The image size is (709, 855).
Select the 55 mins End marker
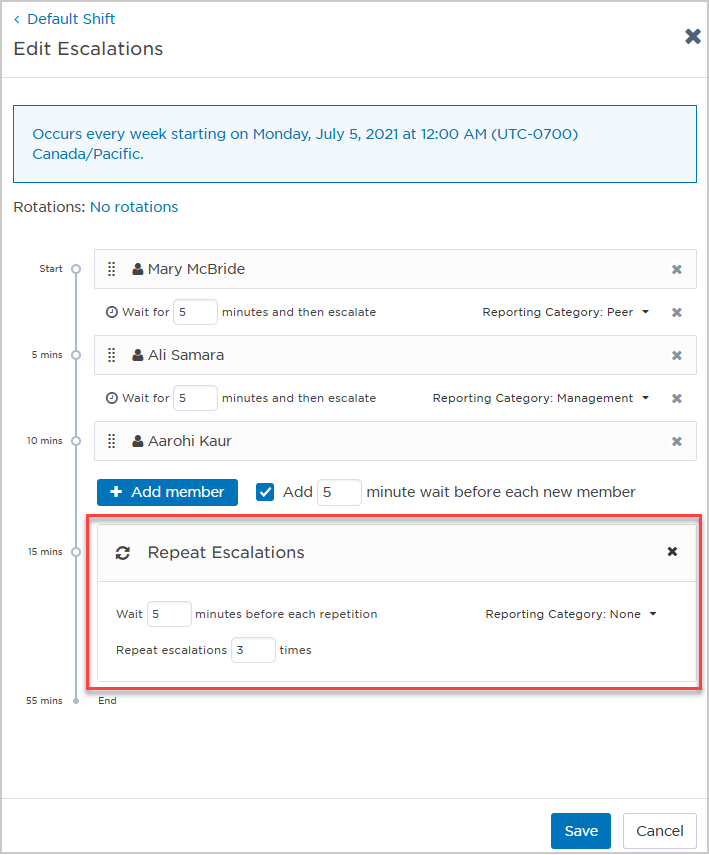tap(76, 701)
